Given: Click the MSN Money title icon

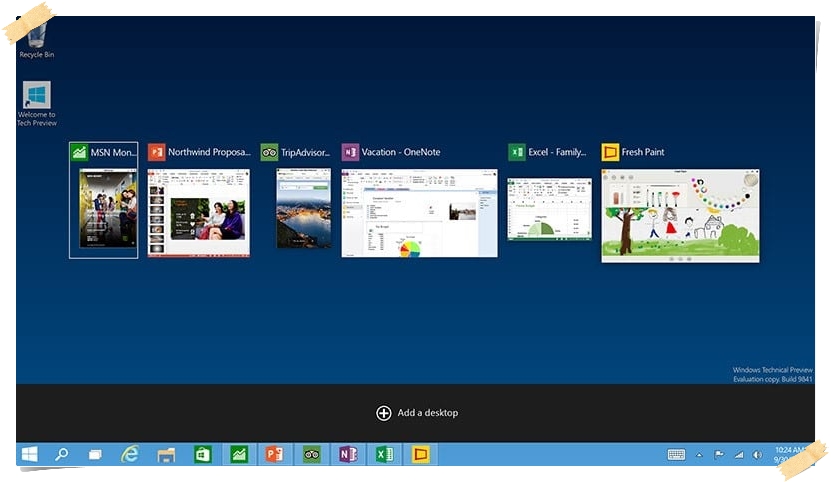Looking at the screenshot, I should click(x=79, y=152).
